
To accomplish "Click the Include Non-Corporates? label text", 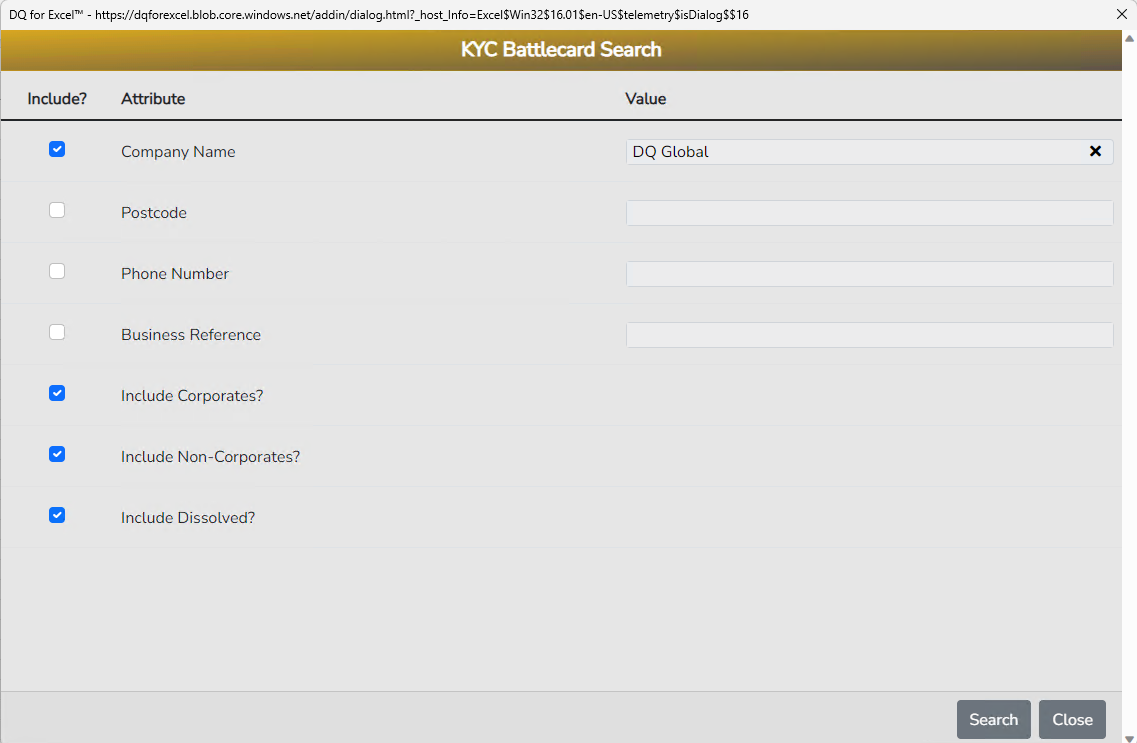I will click(210, 457).
